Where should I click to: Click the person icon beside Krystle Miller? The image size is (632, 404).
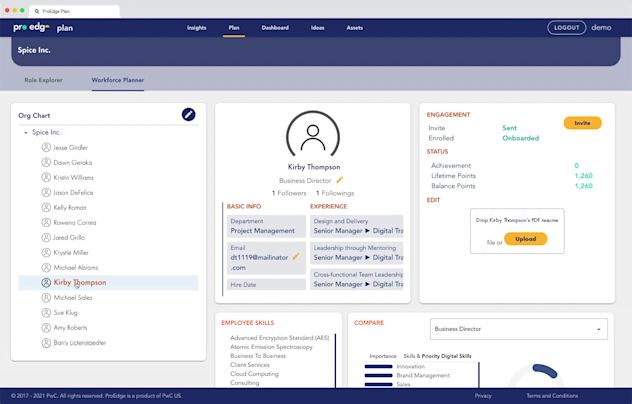pyautogui.click(x=46, y=252)
